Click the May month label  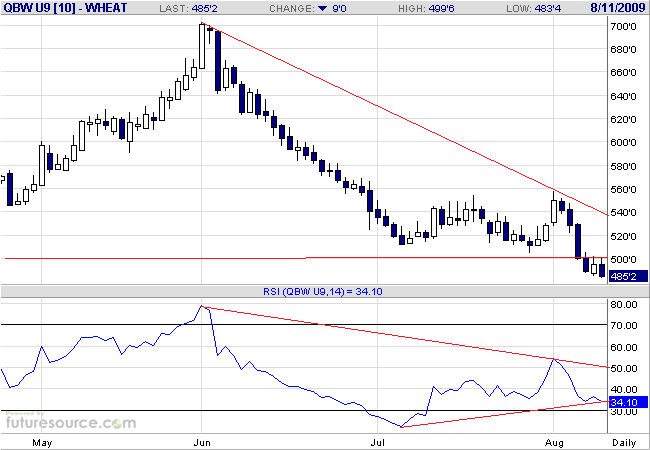tap(42, 443)
